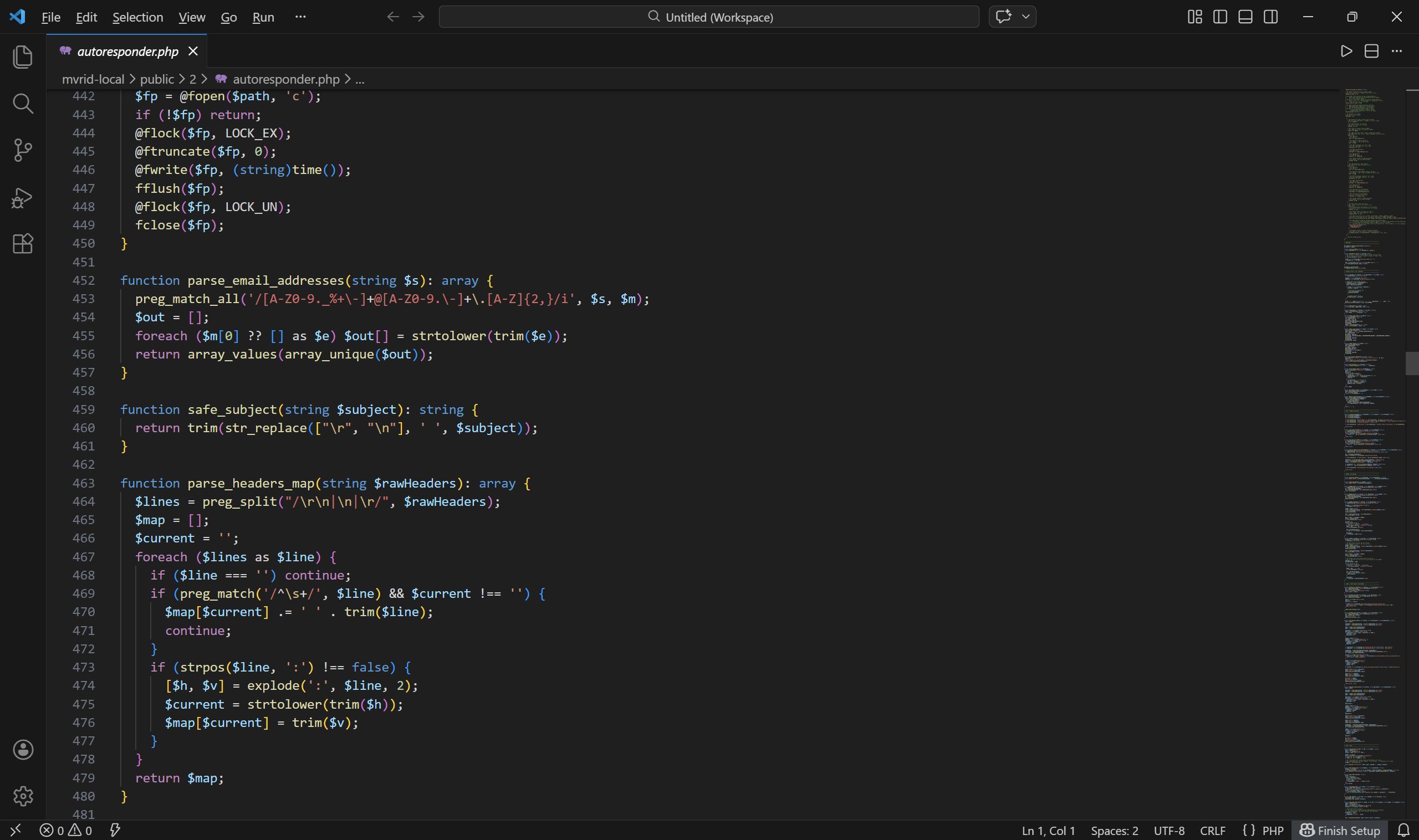1419x840 pixels.
Task: Open the Manage settings gear
Action: 23,796
